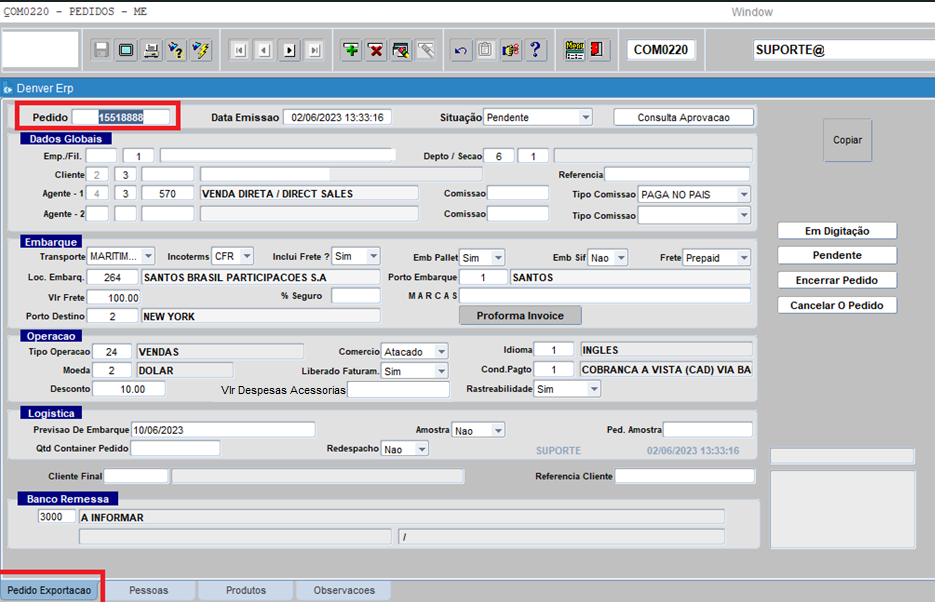Viewport: 935px width, 602px height.
Task: Jump to the last record arrow icon
Action: pos(314,51)
